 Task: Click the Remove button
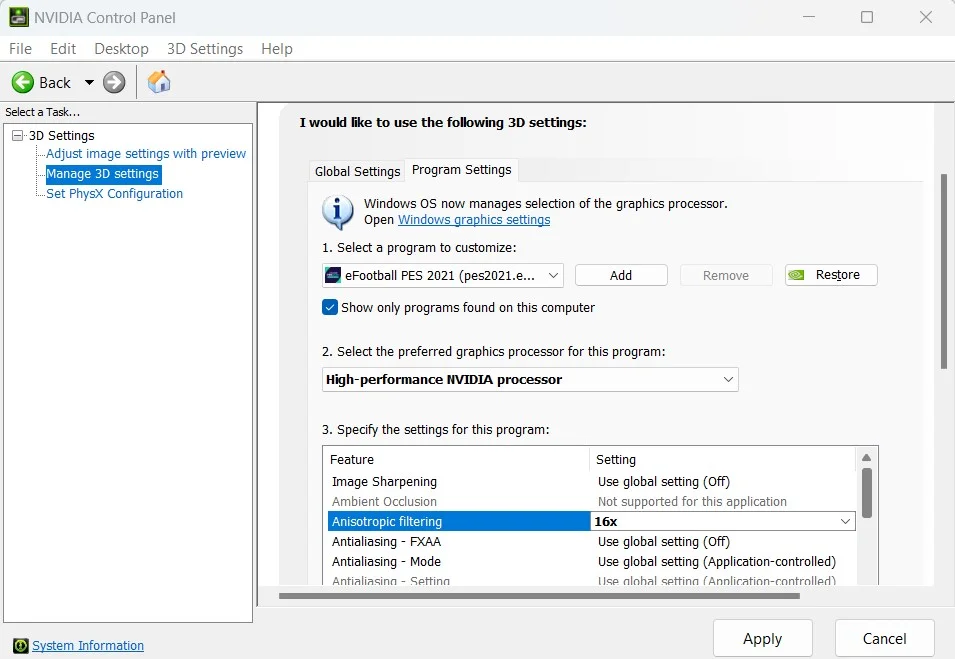(x=726, y=275)
